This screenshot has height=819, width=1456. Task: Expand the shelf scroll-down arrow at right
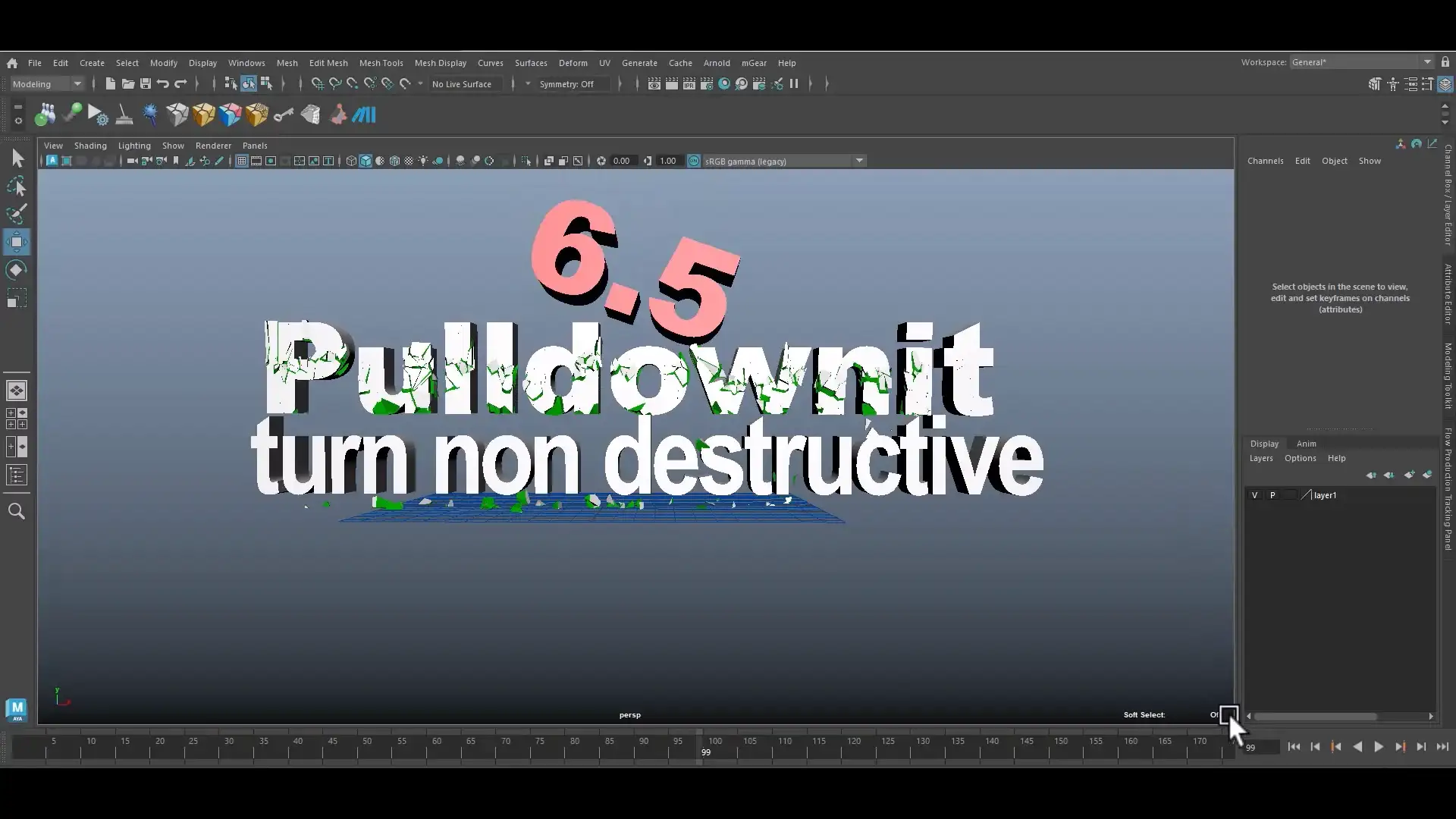tap(1445, 122)
